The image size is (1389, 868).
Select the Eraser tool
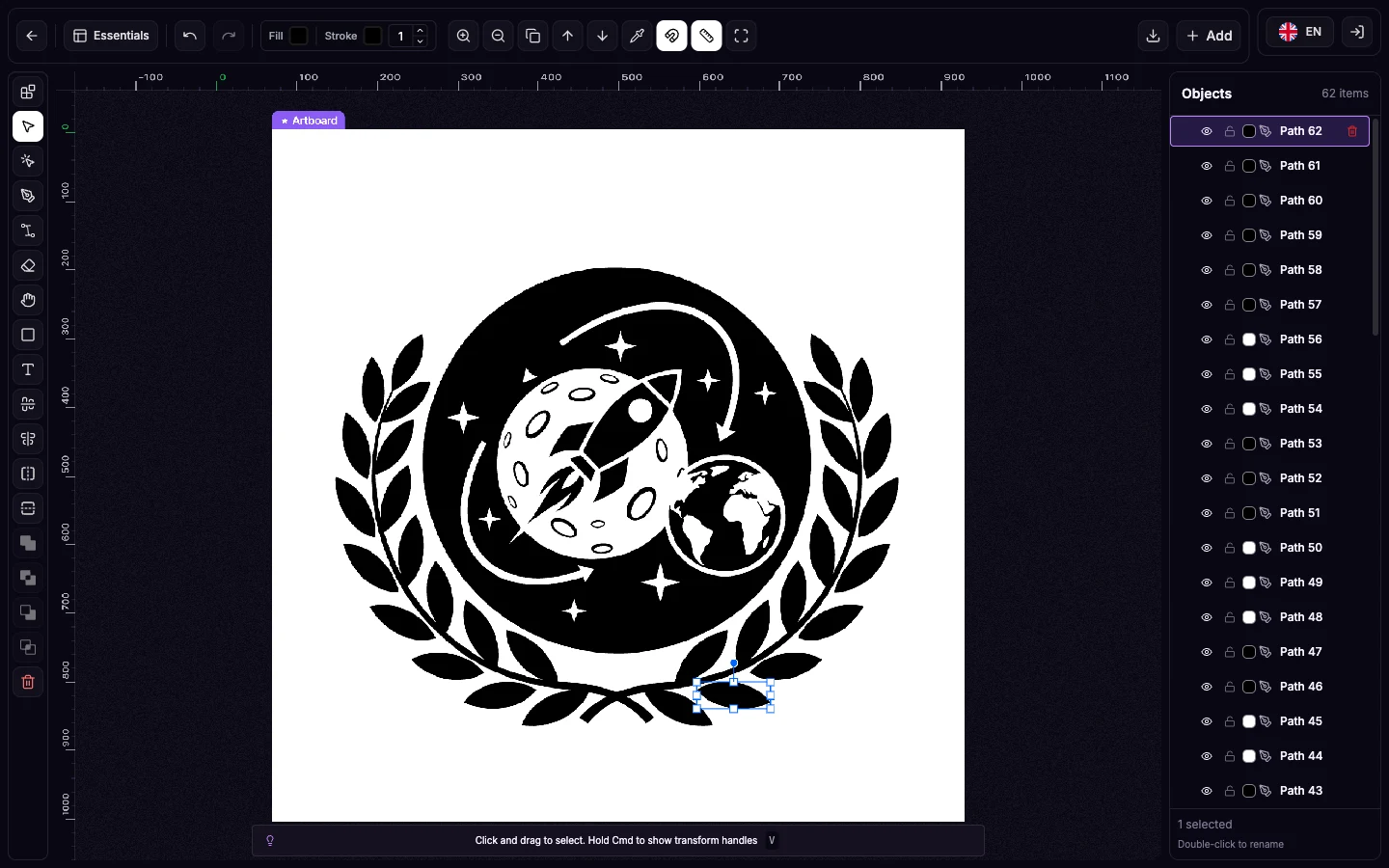pos(28,265)
